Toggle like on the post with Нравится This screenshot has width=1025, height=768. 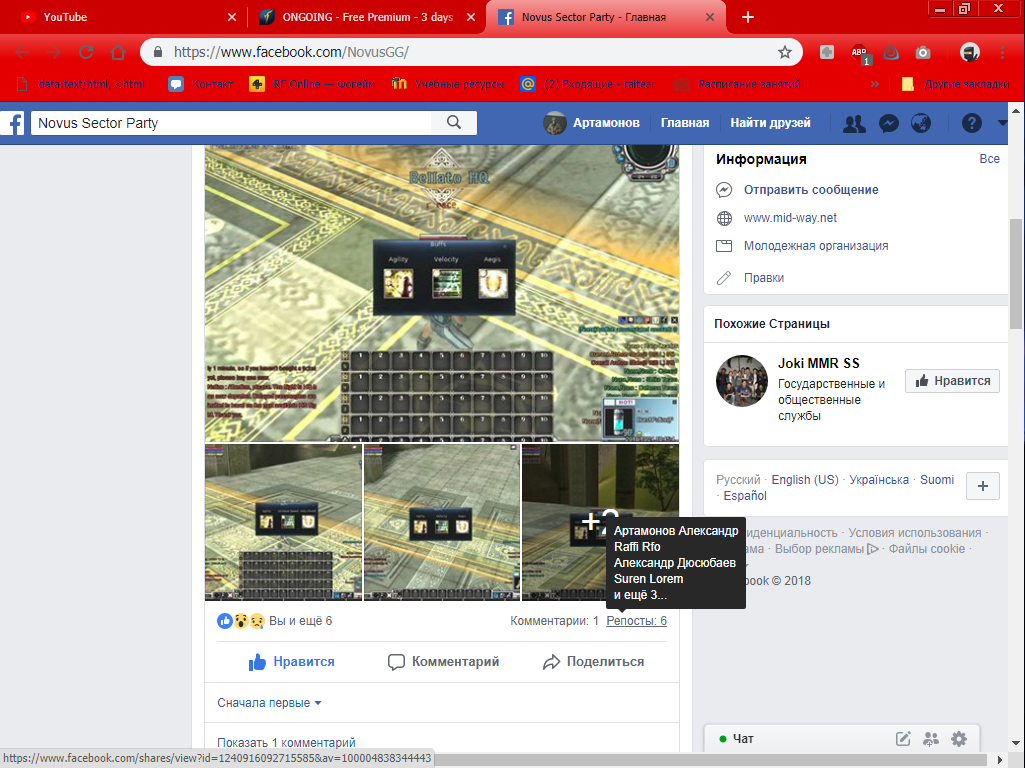[291, 662]
